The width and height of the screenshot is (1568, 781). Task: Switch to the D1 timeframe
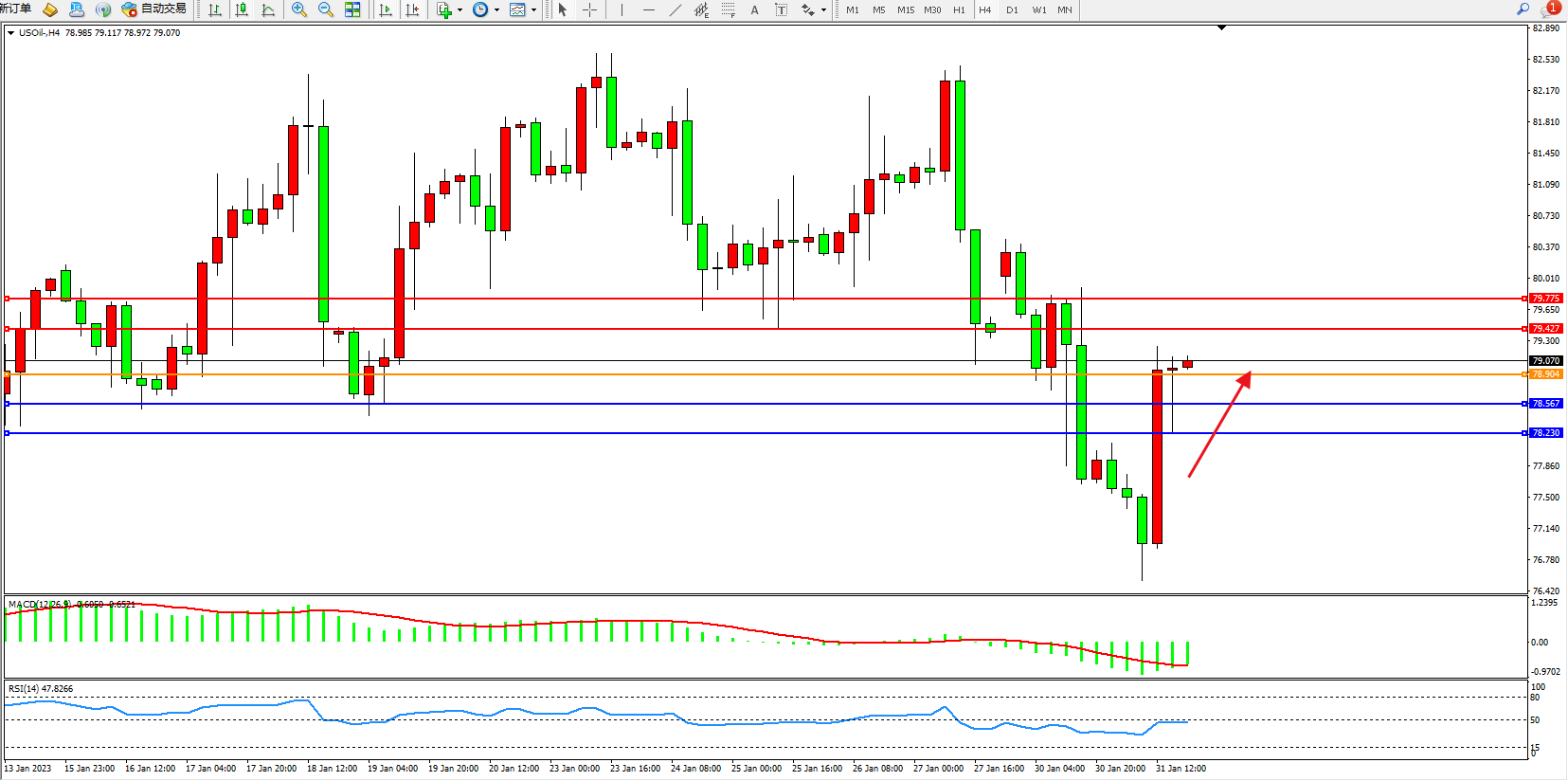click(x=1012, y=9)
